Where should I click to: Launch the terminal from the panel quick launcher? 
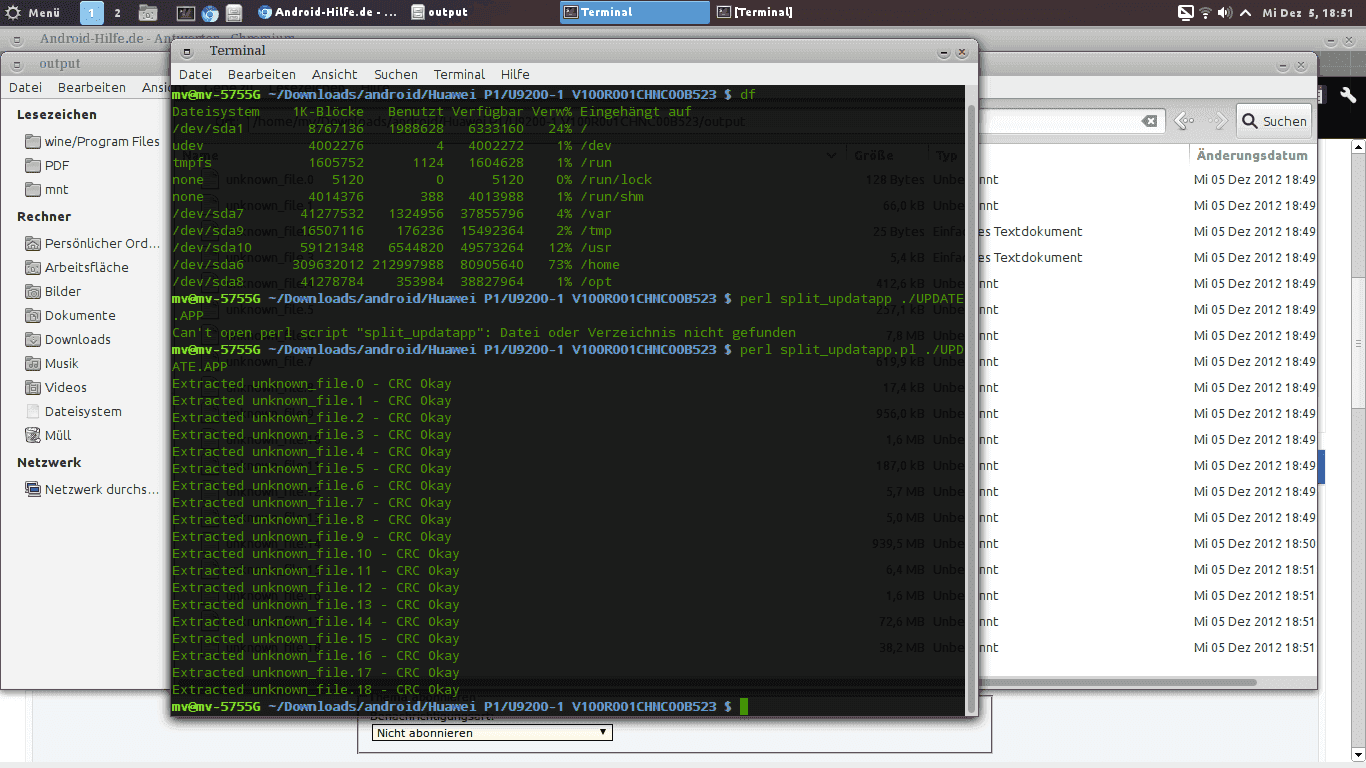(185, 13)
